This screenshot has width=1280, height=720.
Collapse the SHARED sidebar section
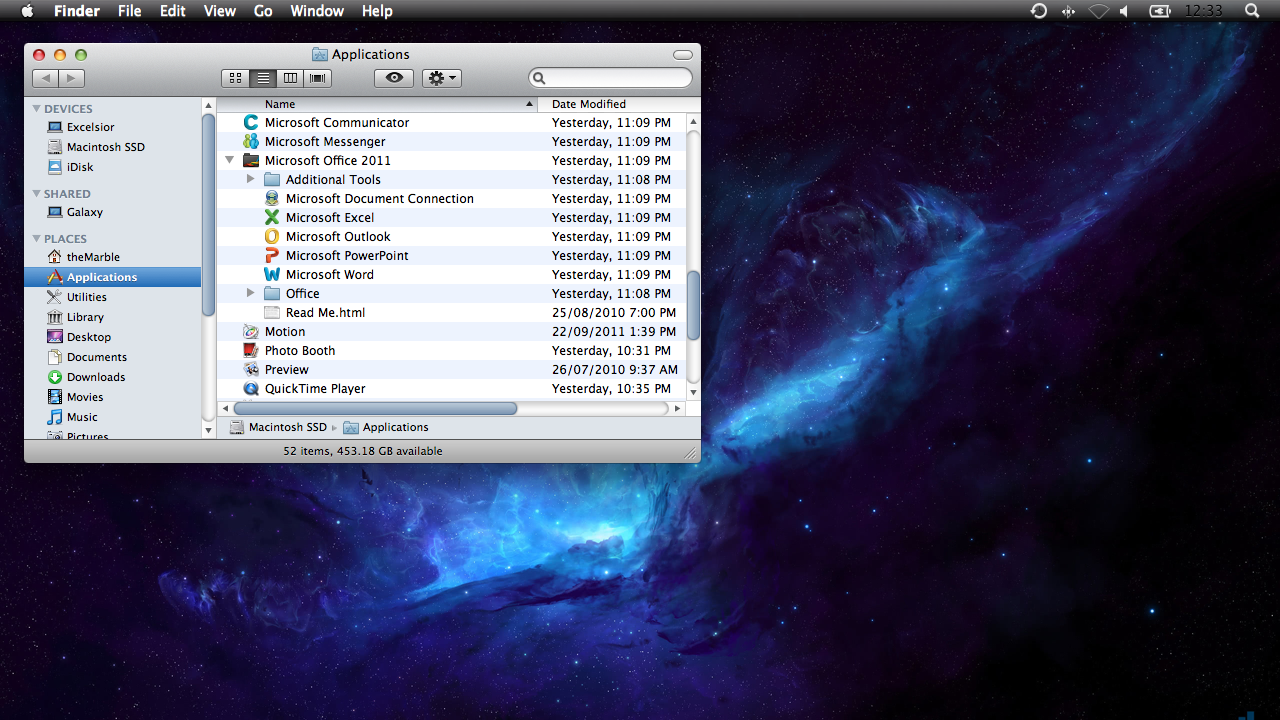click(37, 194)
